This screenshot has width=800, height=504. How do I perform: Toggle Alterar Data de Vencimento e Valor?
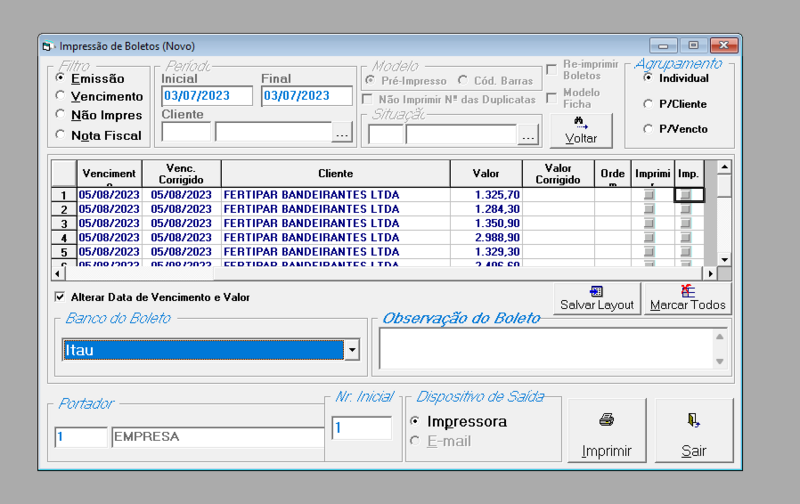tap(60, 297)
